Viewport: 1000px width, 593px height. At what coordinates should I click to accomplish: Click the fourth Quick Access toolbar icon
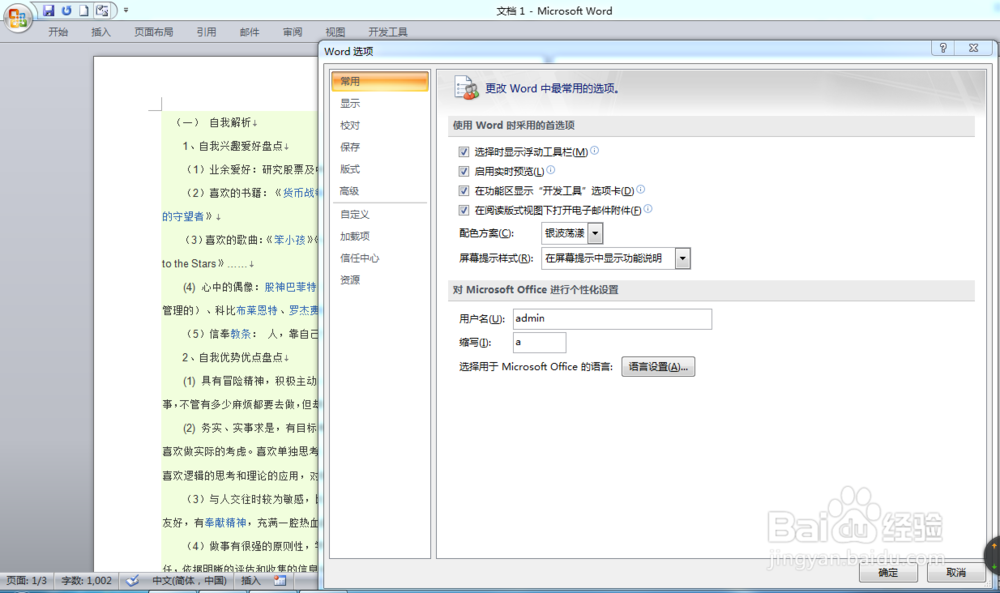click(x=102, y=11)
